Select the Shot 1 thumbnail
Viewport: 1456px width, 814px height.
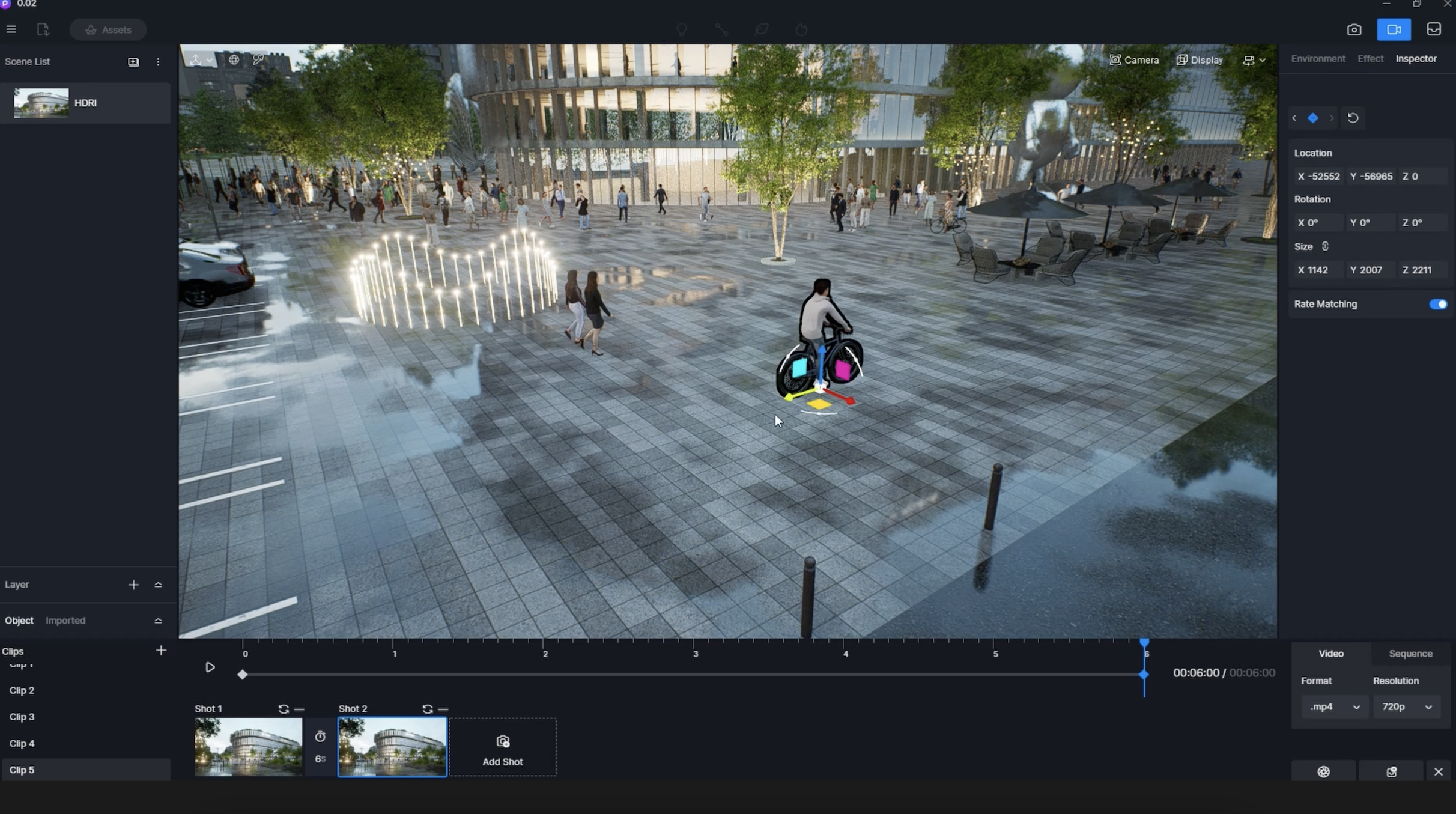(x=248, y=747)
